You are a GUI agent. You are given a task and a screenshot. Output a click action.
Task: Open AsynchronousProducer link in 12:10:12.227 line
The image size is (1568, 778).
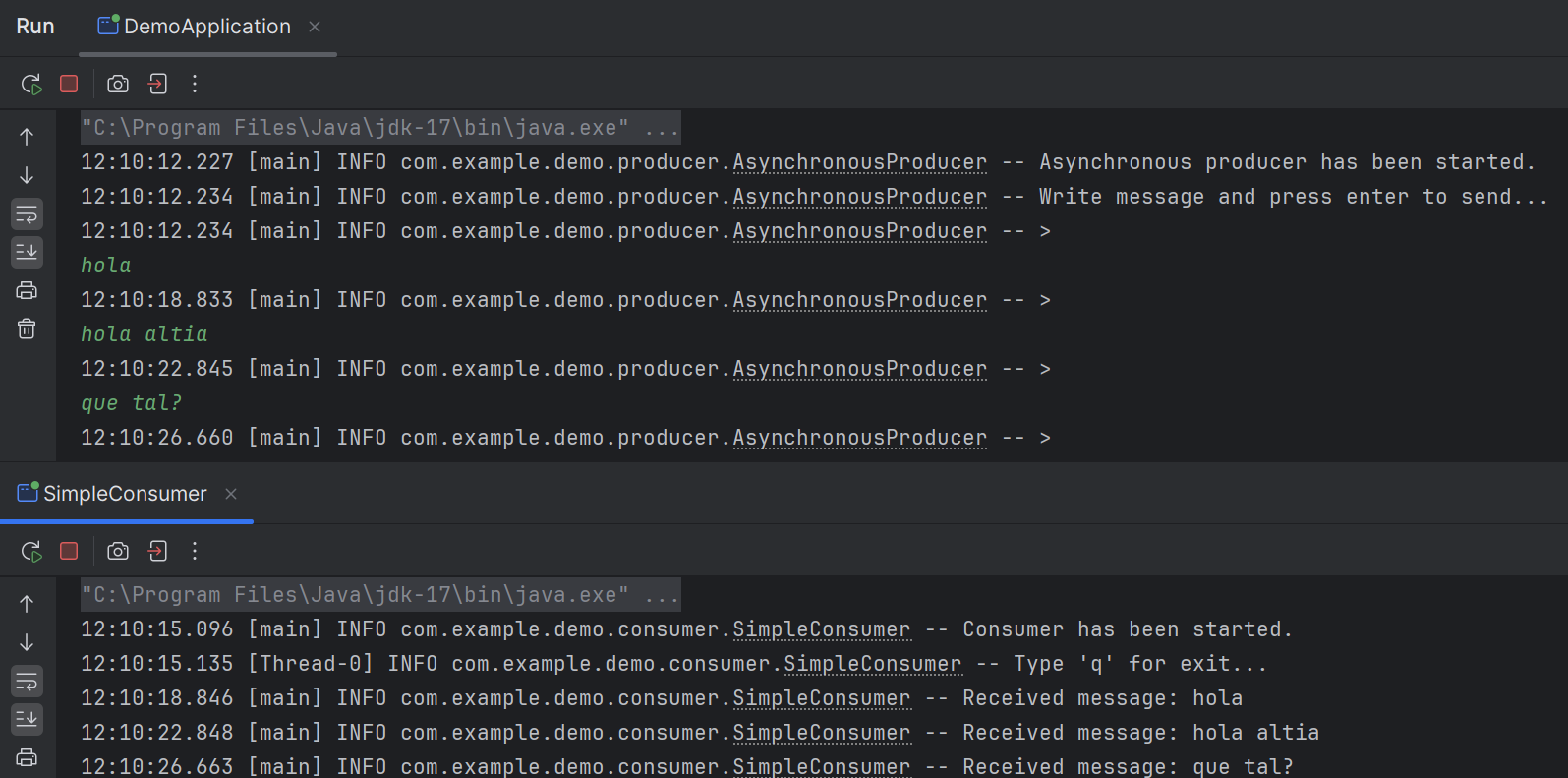coord(860,162)
